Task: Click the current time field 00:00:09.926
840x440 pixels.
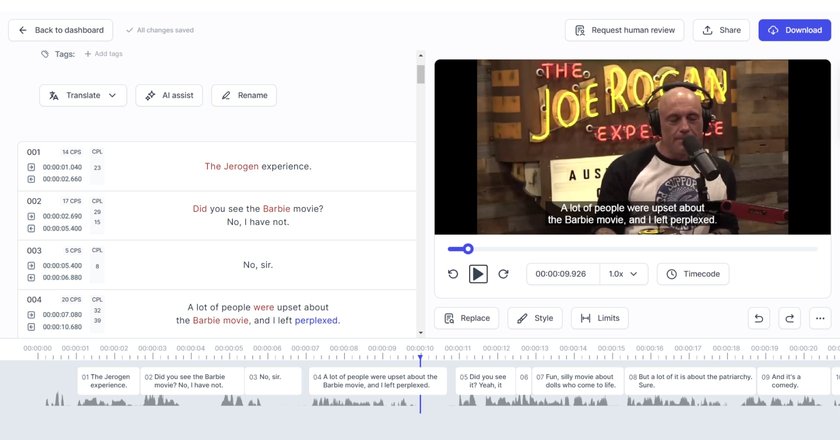Action: 561,274
